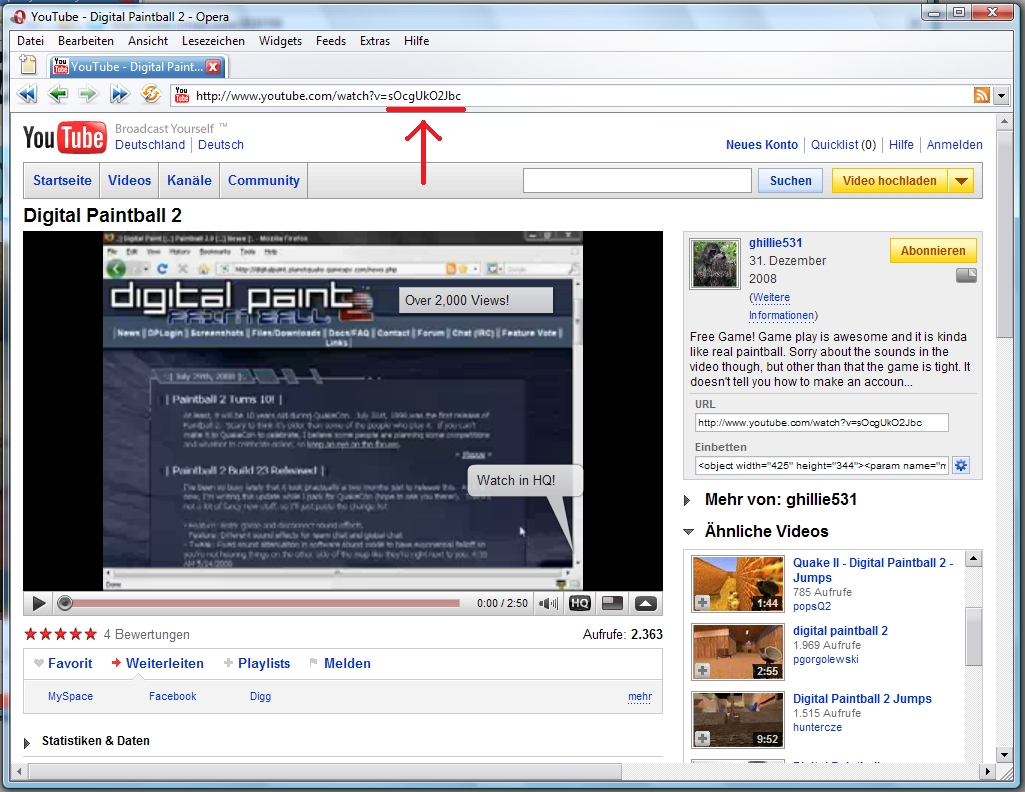Click Opera's new tab page icon
Screen dimensions: 1025x792
click(28, 66)
